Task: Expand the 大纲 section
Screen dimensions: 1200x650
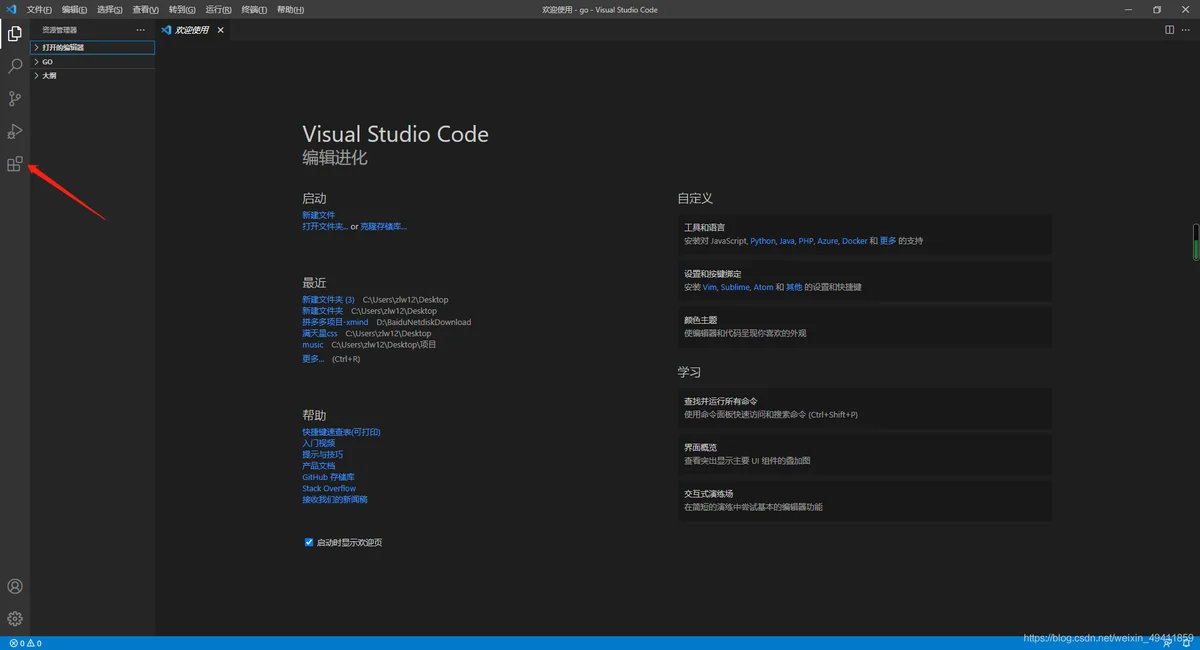Action: 93,75
